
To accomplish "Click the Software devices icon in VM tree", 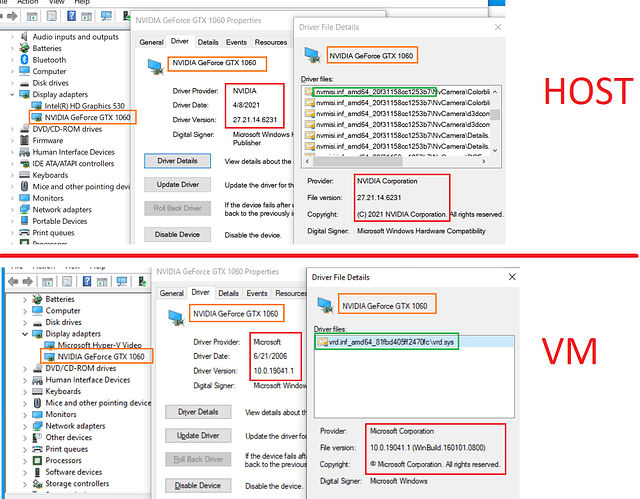I will tap(37, 472).
